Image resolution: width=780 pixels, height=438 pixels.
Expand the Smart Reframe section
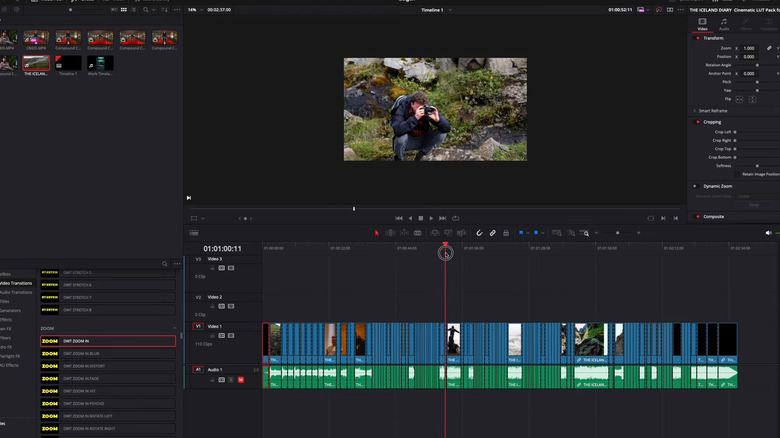(695, 110)
